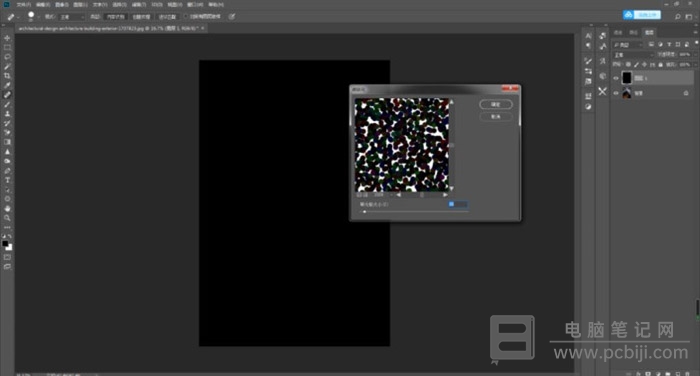Click the cloud document share button

tap(642, 15)
